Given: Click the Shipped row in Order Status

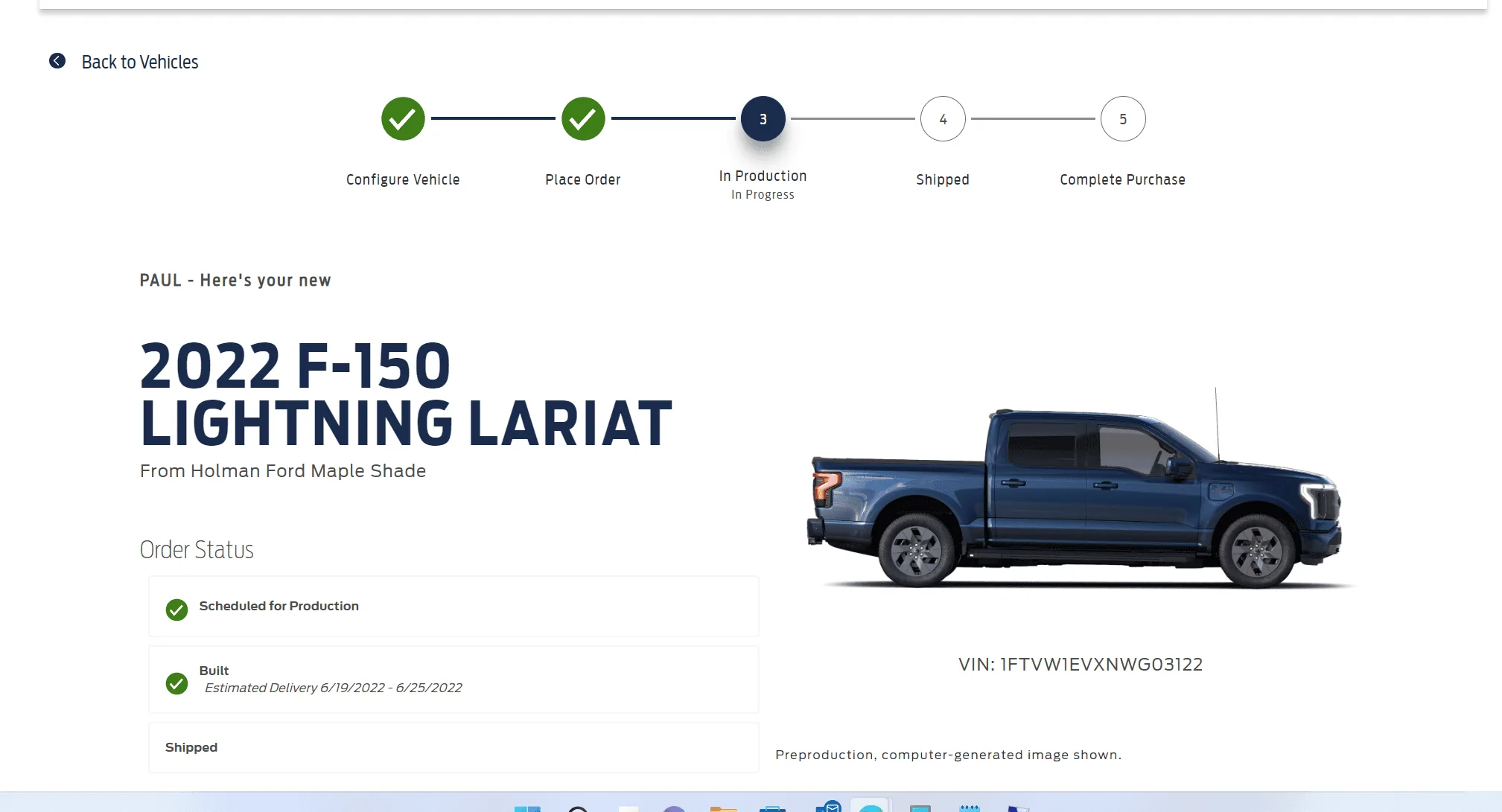Looking at the screenshot, I should 454,747.
